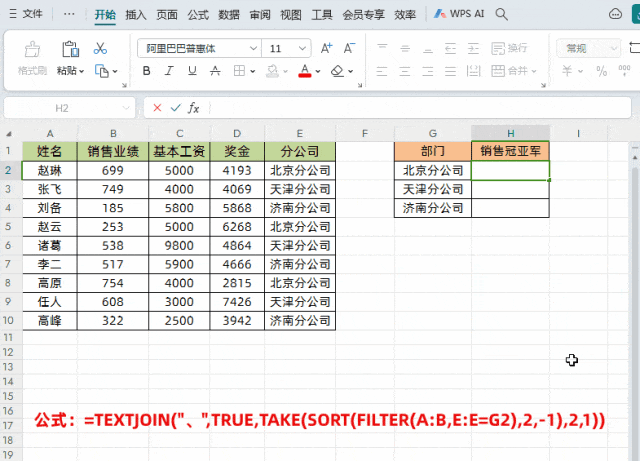640x461 pixels.
Task: Select the Format Painter brush icon
Action: [32, 49]
